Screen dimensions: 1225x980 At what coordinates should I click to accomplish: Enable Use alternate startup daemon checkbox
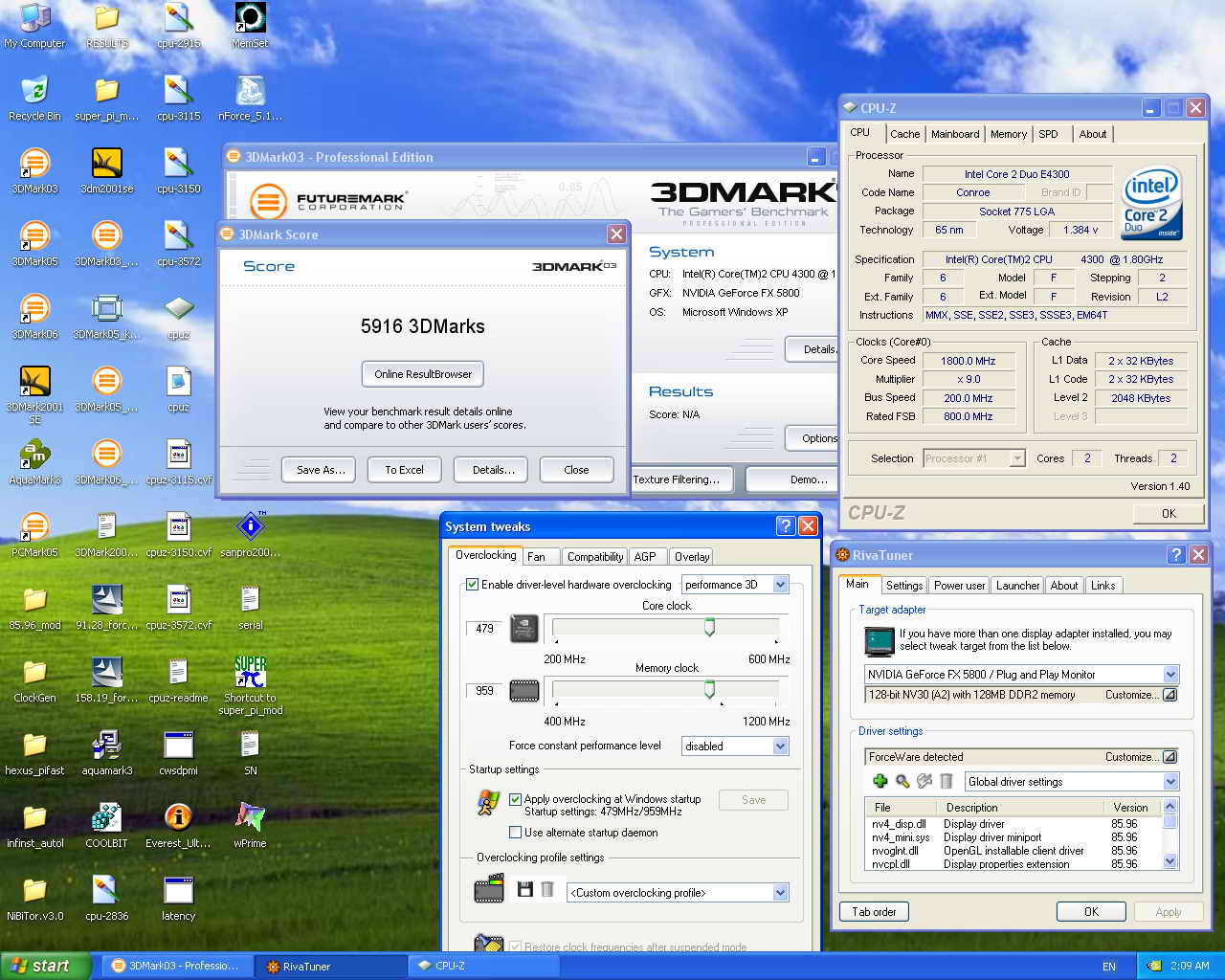tap(515, 833)
